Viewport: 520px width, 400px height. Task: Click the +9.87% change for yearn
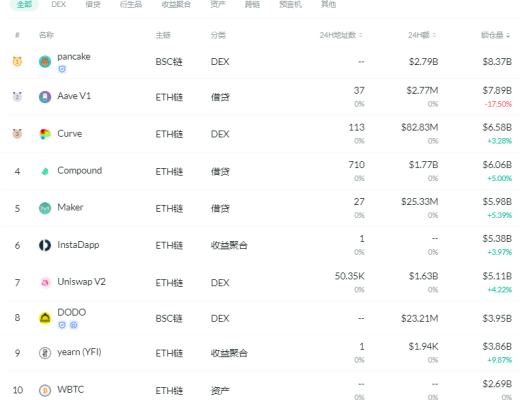click(x=499, y=360)
